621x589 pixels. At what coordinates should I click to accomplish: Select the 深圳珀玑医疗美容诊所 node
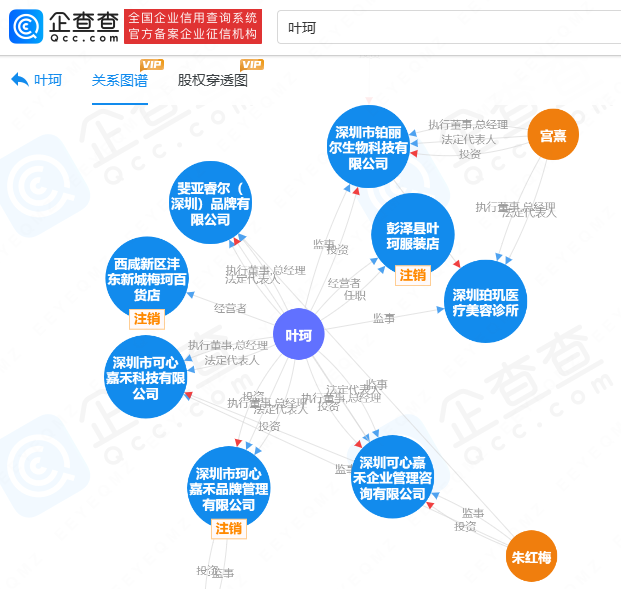point(486,301)
